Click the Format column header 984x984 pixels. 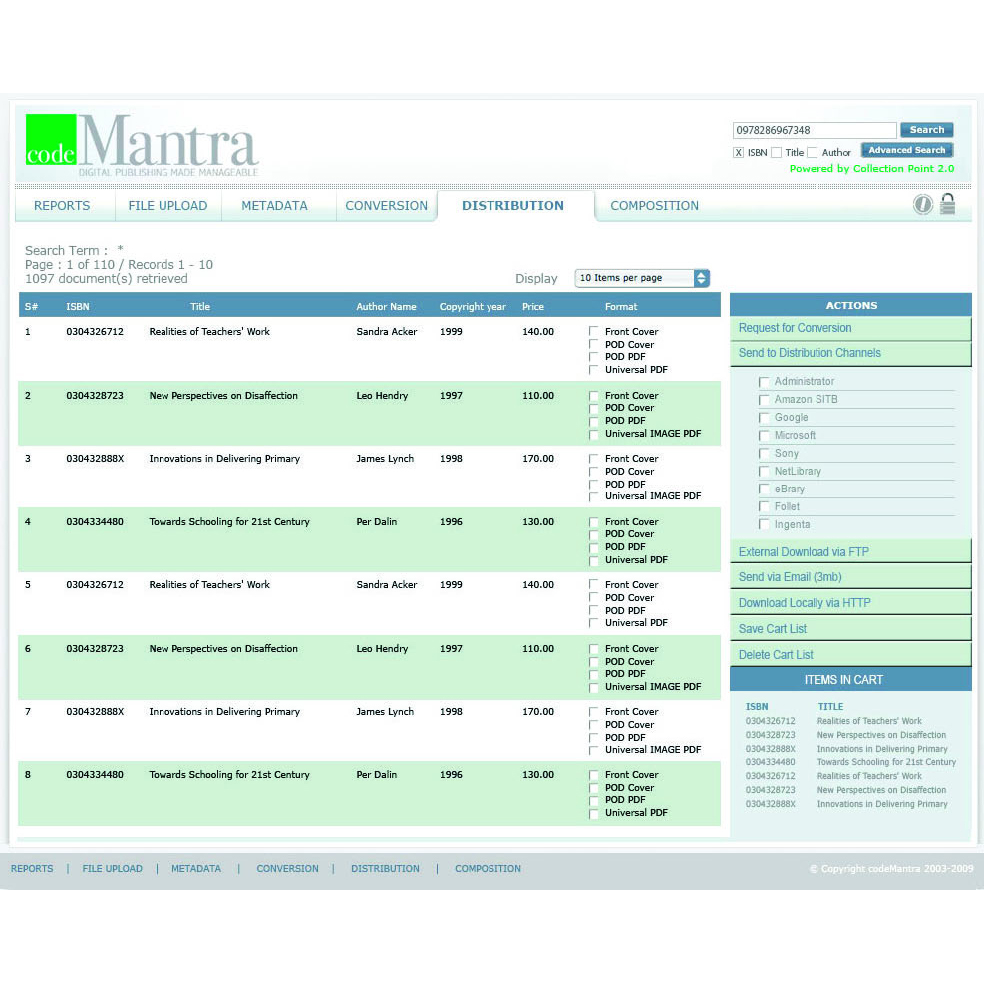pyautogui.click(x=621, y=307)
